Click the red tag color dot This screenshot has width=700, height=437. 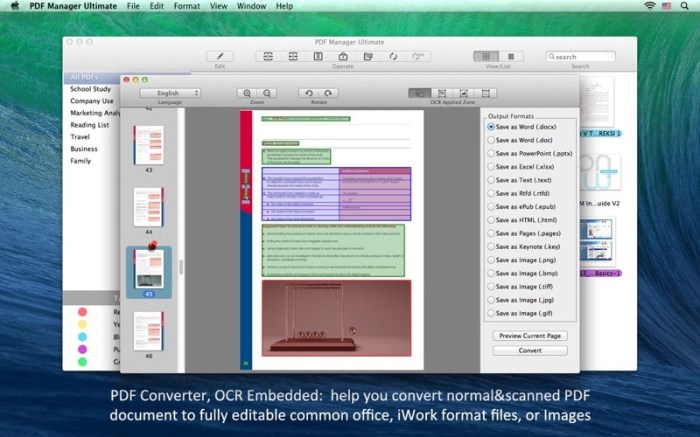pyautogui.click(x=82, y=312)
